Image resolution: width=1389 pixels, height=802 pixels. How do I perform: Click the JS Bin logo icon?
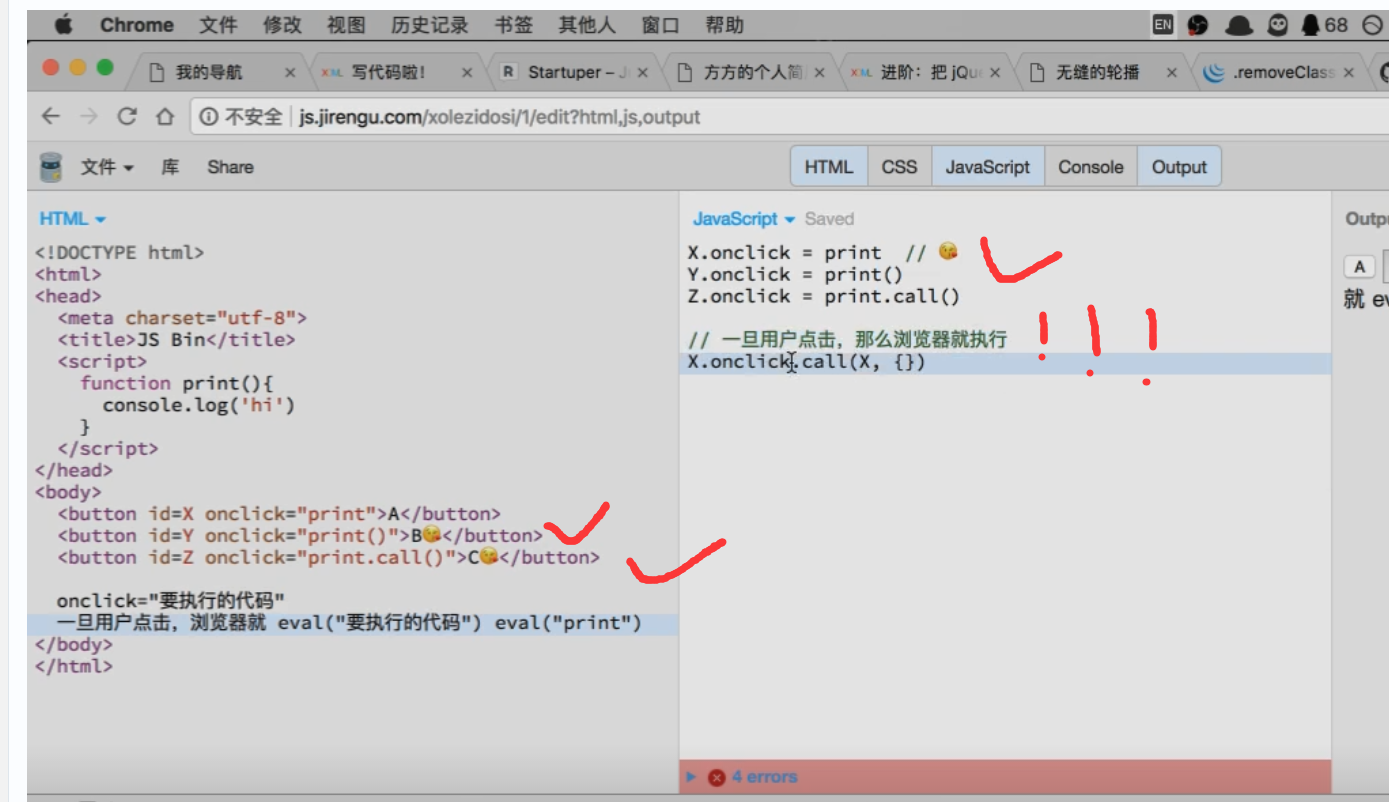pyautogui.click(x=50, y=167)
